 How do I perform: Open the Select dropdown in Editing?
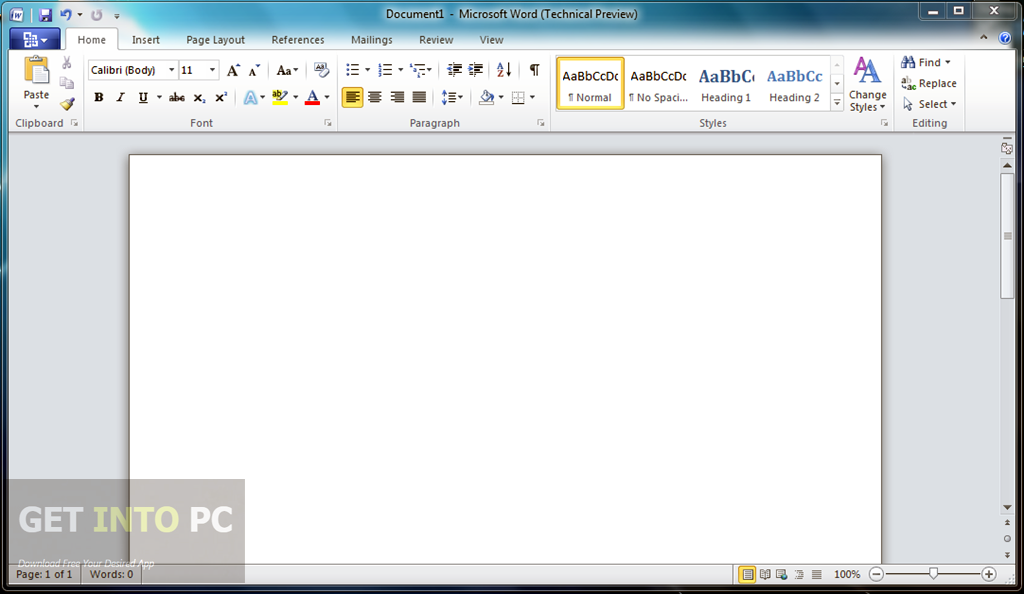coord(930,104)
